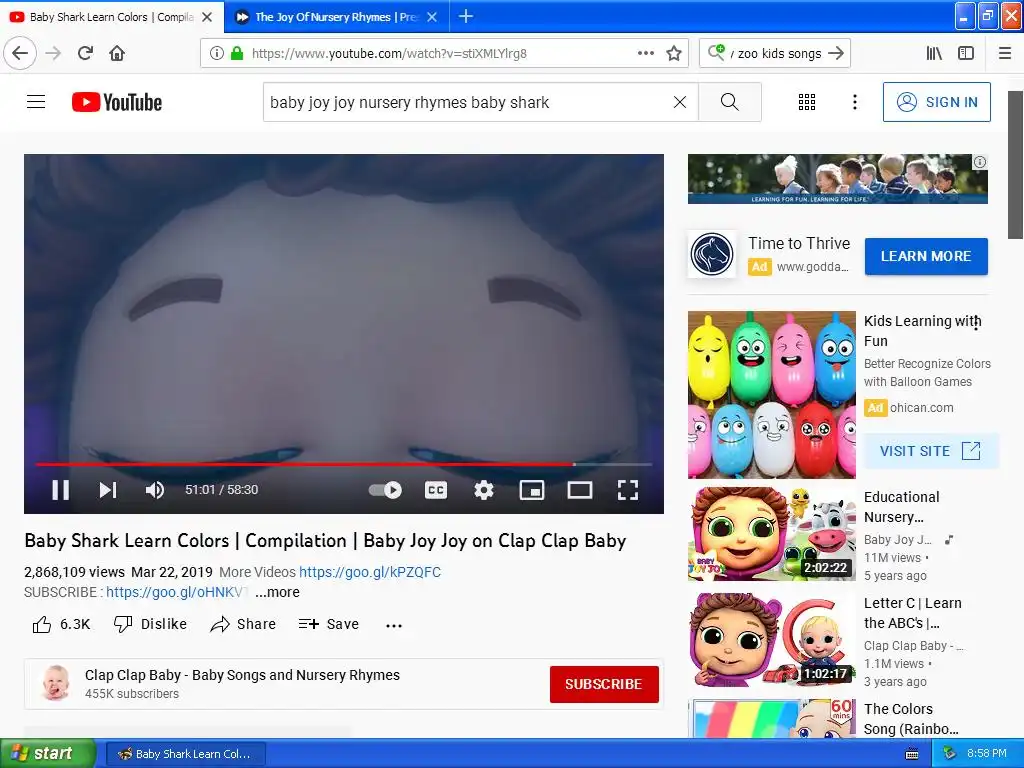Open the YouTube guide hamburger menu
This screenshot has width=1024, height=768.
36,102
